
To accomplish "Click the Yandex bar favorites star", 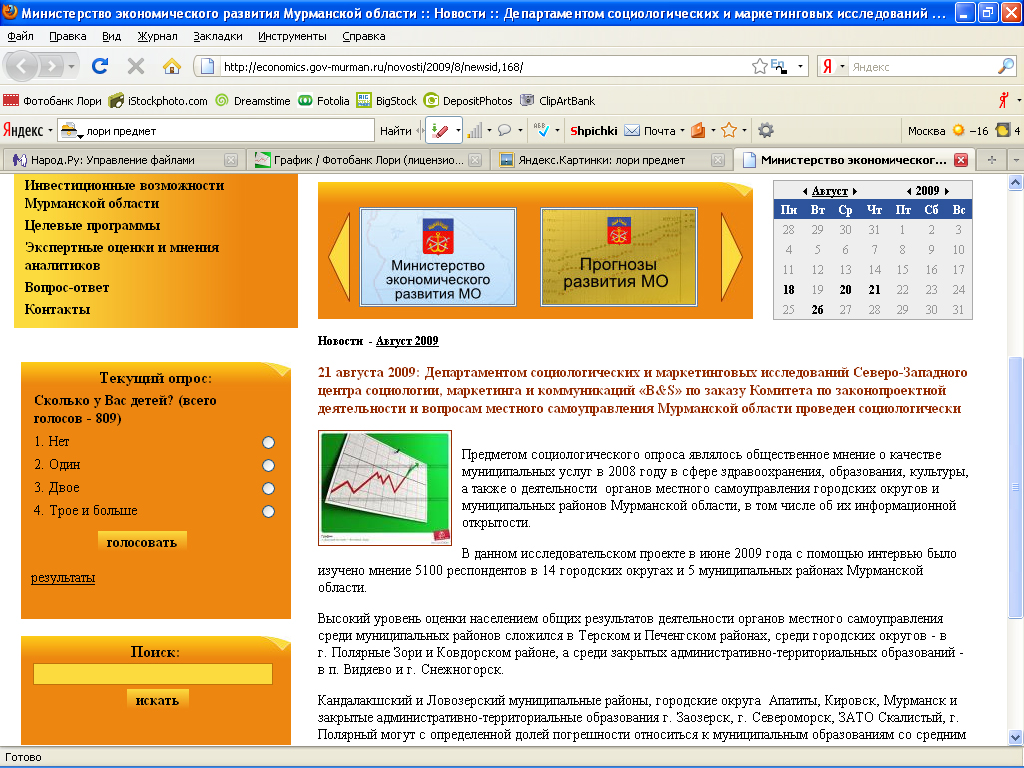I will point(729,131).
